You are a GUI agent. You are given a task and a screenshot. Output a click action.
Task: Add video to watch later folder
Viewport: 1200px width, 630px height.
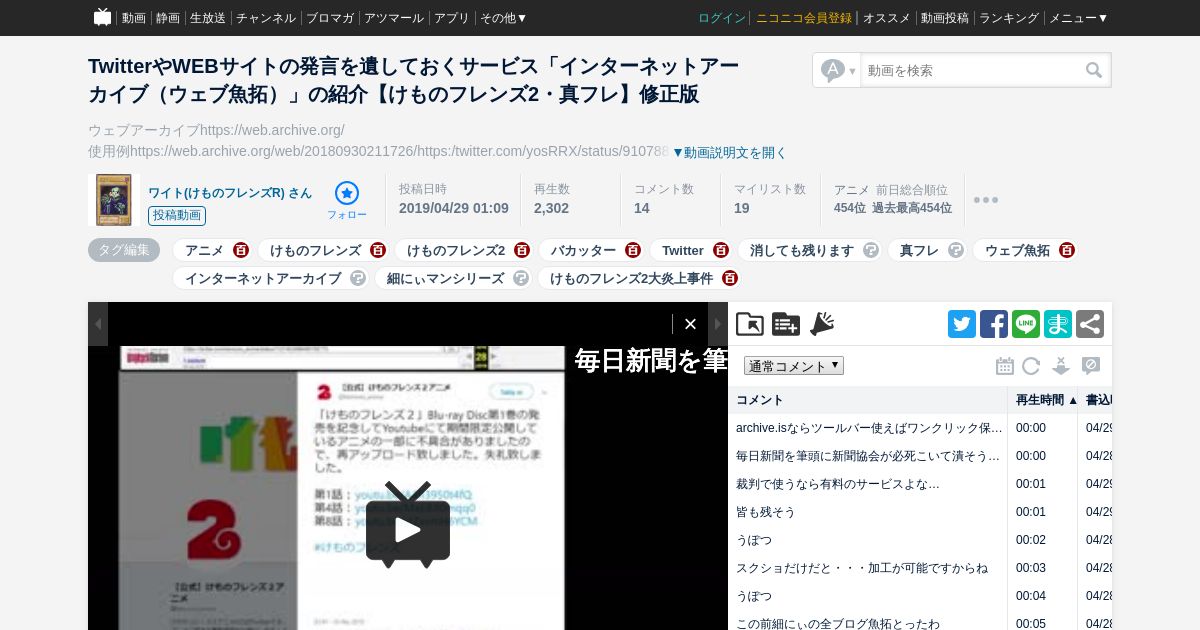click(x=750, y=324)
